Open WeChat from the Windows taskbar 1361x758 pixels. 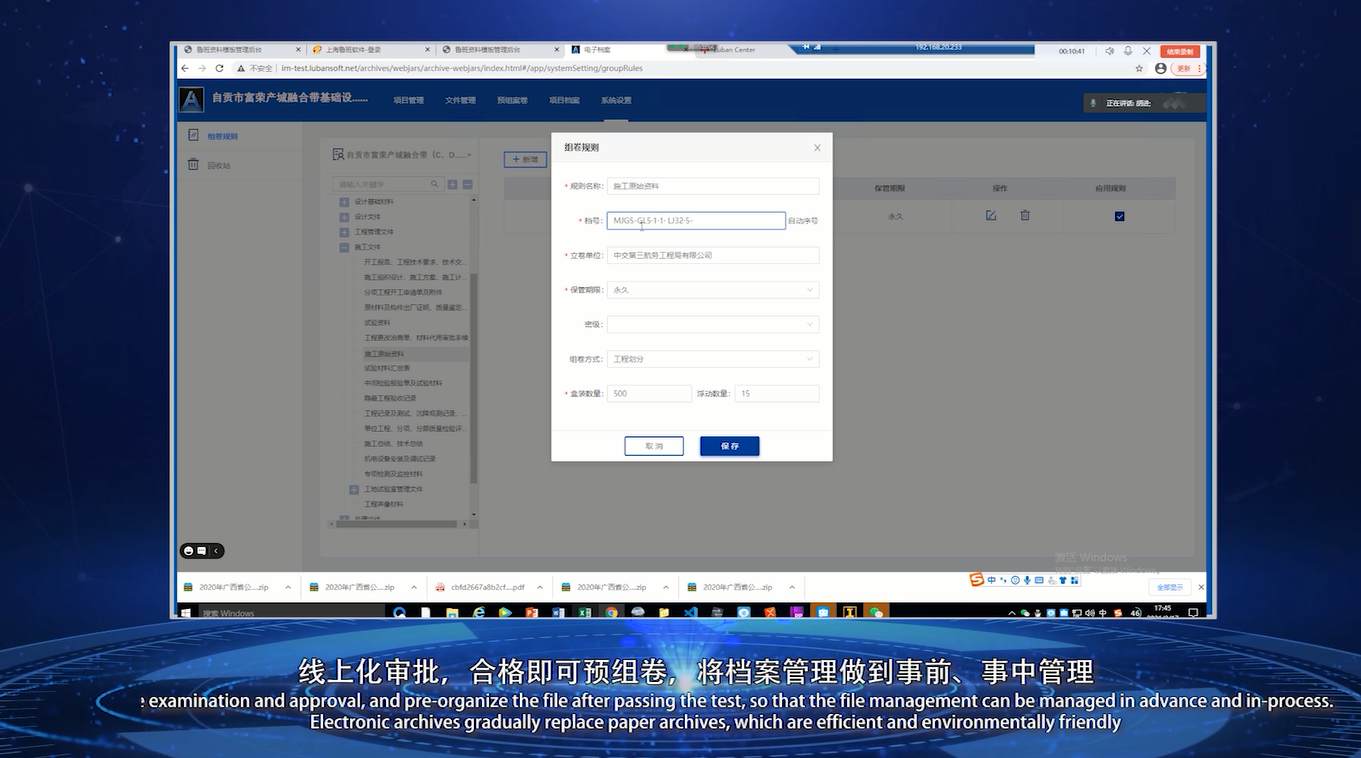876,612
